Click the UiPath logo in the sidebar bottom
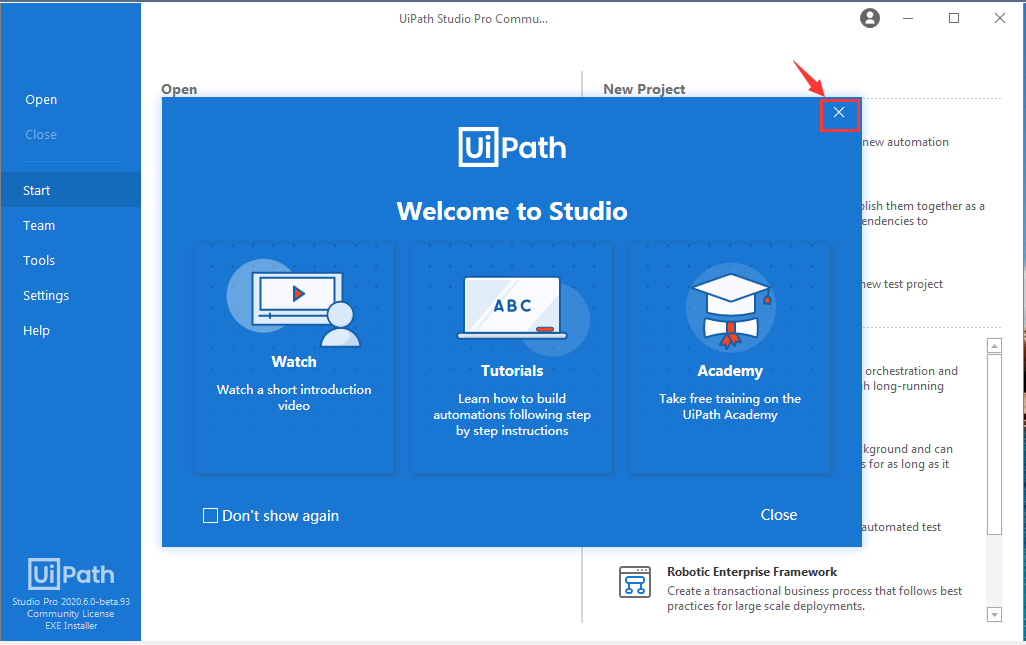 pos(71,574)
